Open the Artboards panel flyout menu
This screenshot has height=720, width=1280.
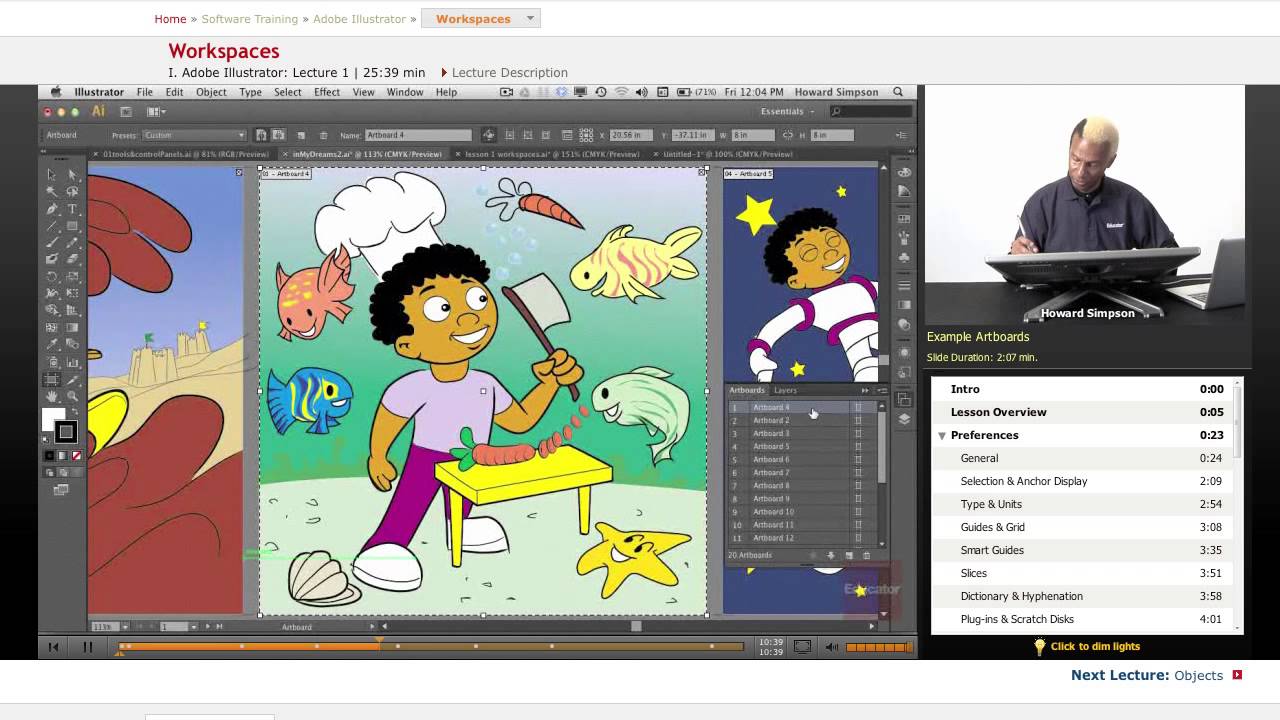pos(881,390)
